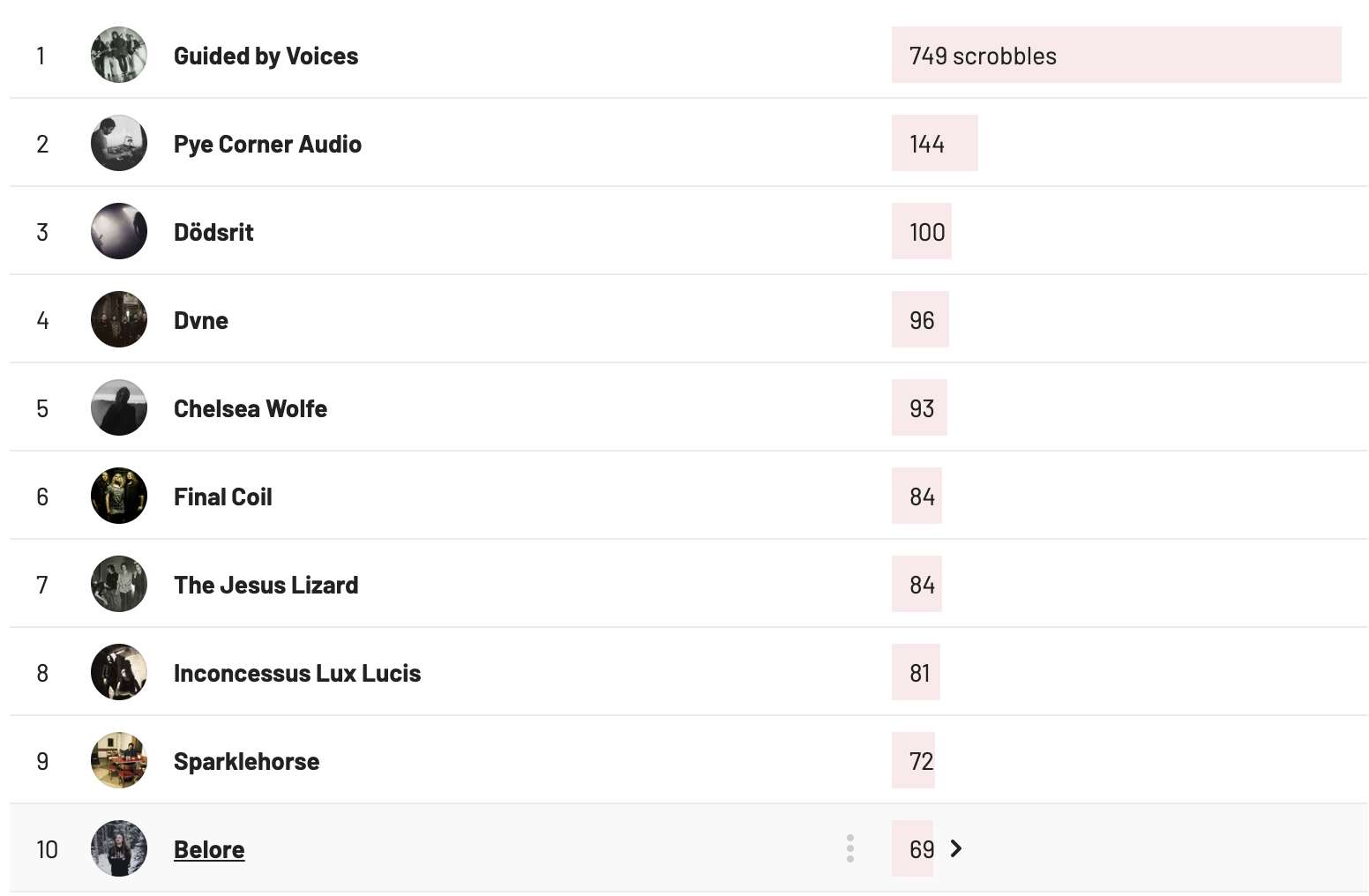Screen dimensions: 1369x896
Task: Follow the Belore artist link
Action: point(209,849)
